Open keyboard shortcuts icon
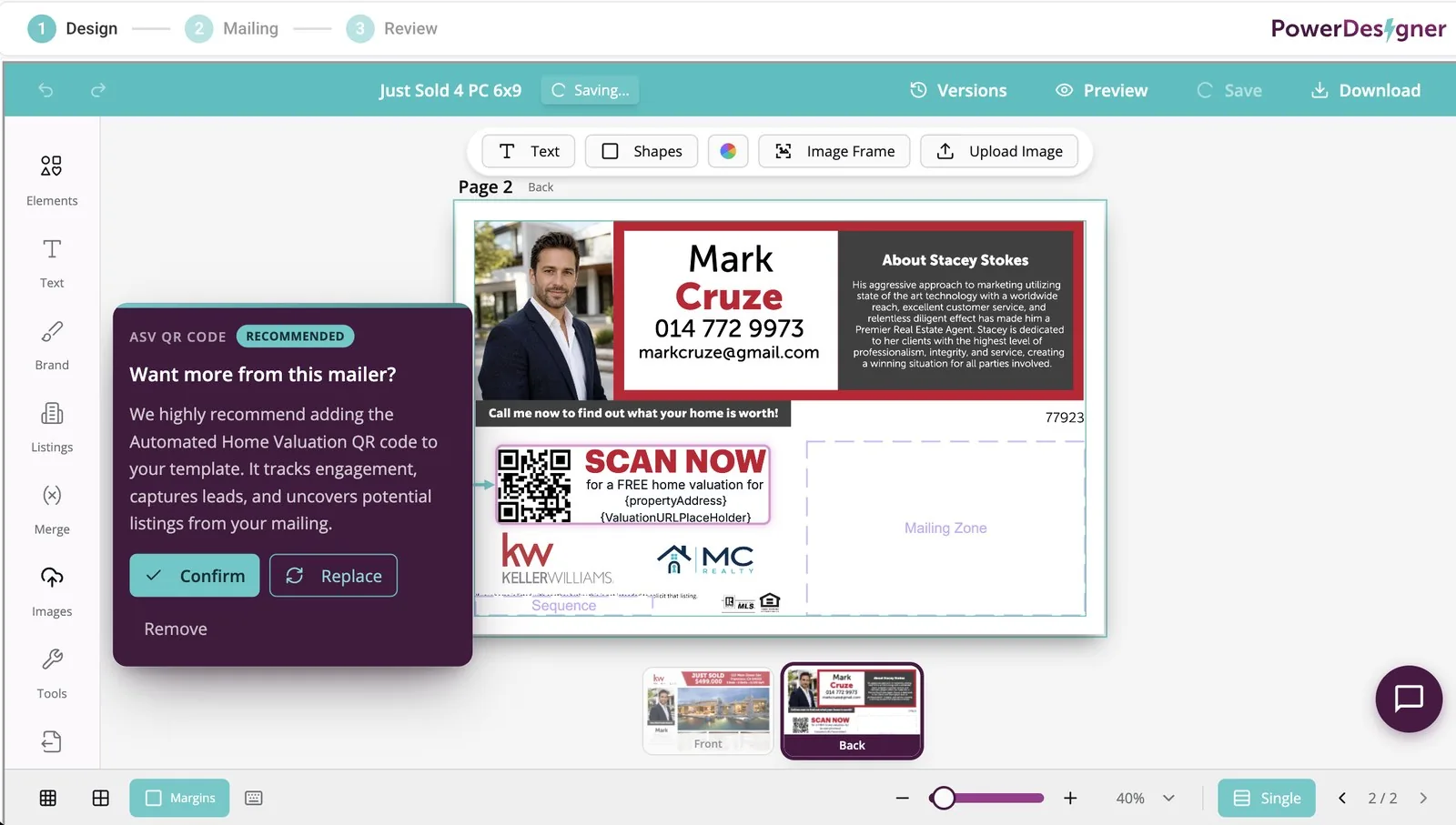1456x825 pixels. [x=254, y=798]
